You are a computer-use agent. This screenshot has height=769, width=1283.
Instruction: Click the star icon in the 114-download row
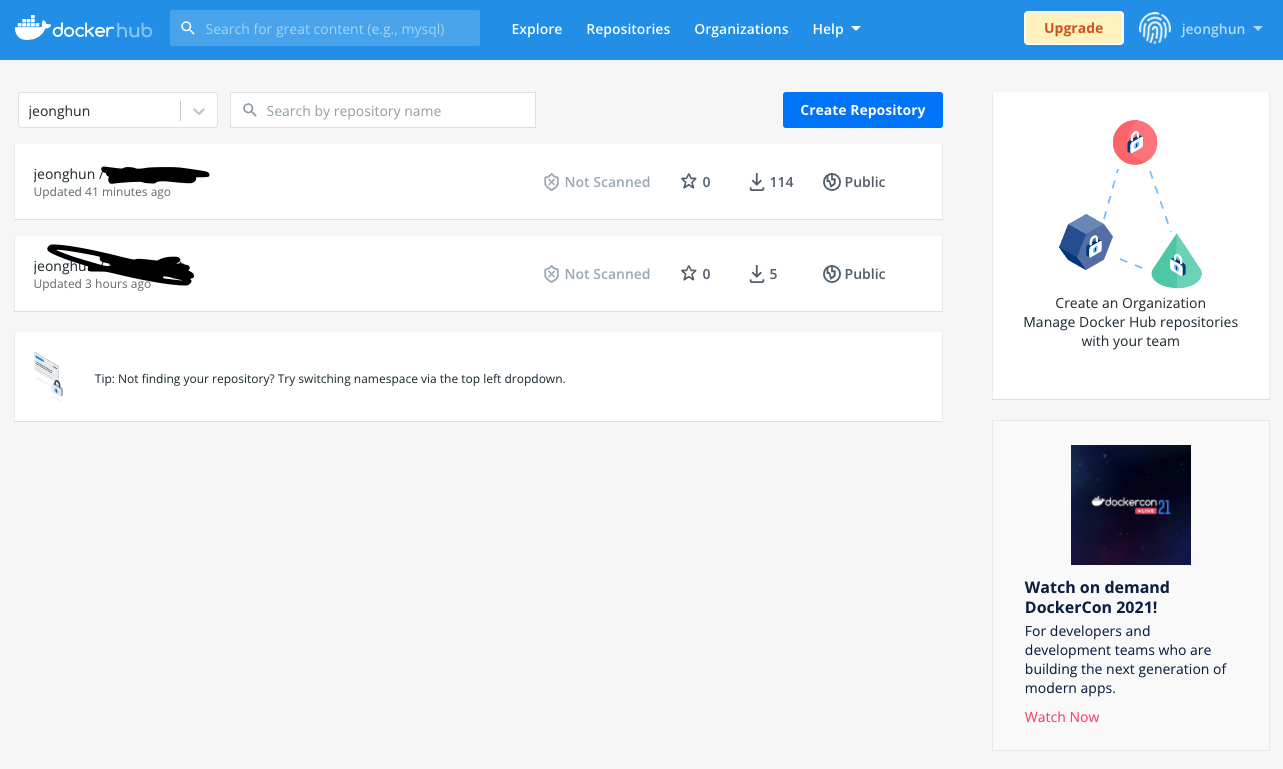[688, 181]
